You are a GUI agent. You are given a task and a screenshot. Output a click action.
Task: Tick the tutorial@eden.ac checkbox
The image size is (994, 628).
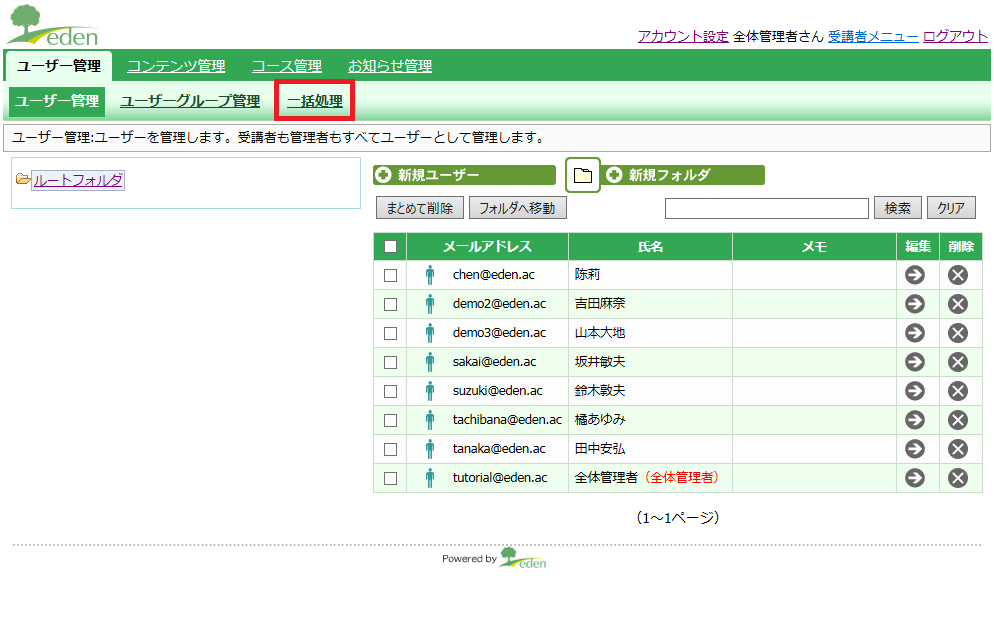coord(390,478)
